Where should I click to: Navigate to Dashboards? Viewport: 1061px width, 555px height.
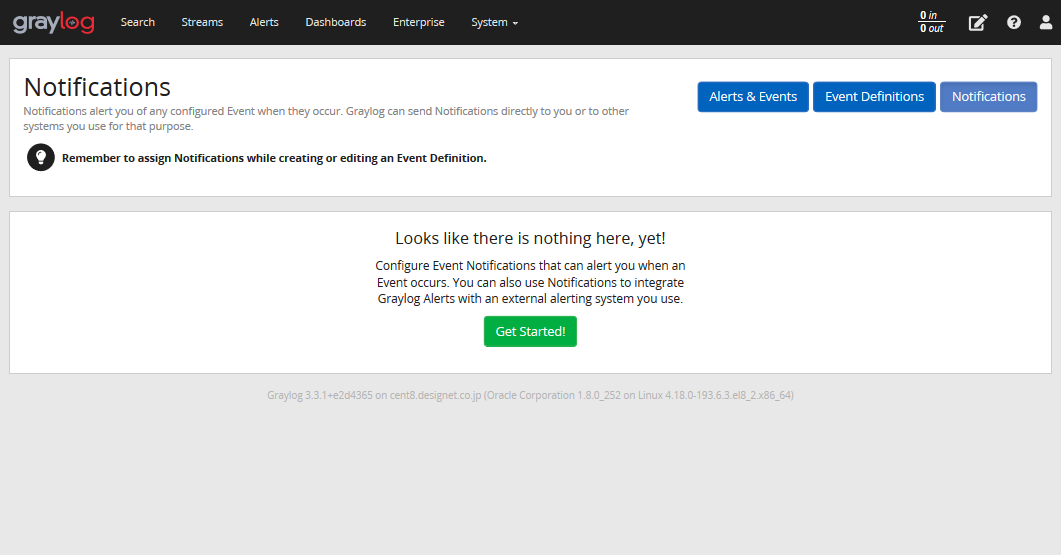(x=336, y=22)
